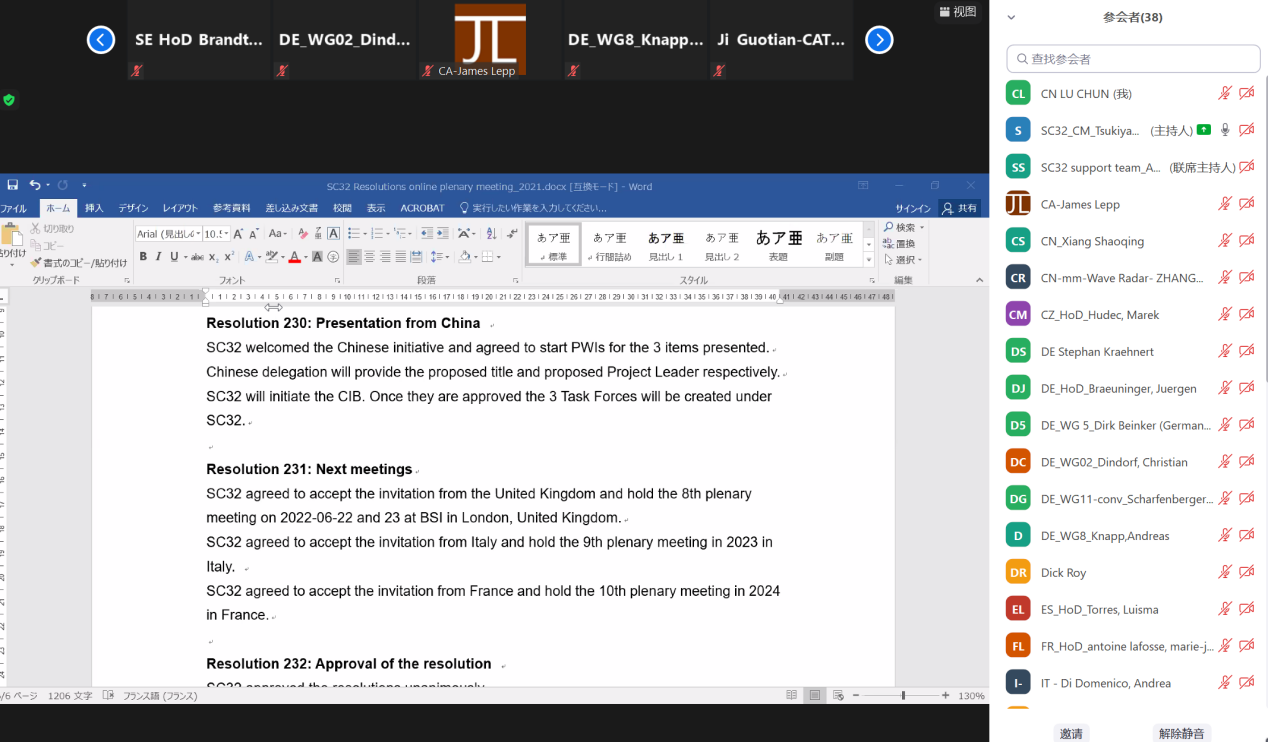This screenshot has height=742, width=1268.
Task: Click the 邀请 (Invite) button
Action: click(x=1071, y=733)
